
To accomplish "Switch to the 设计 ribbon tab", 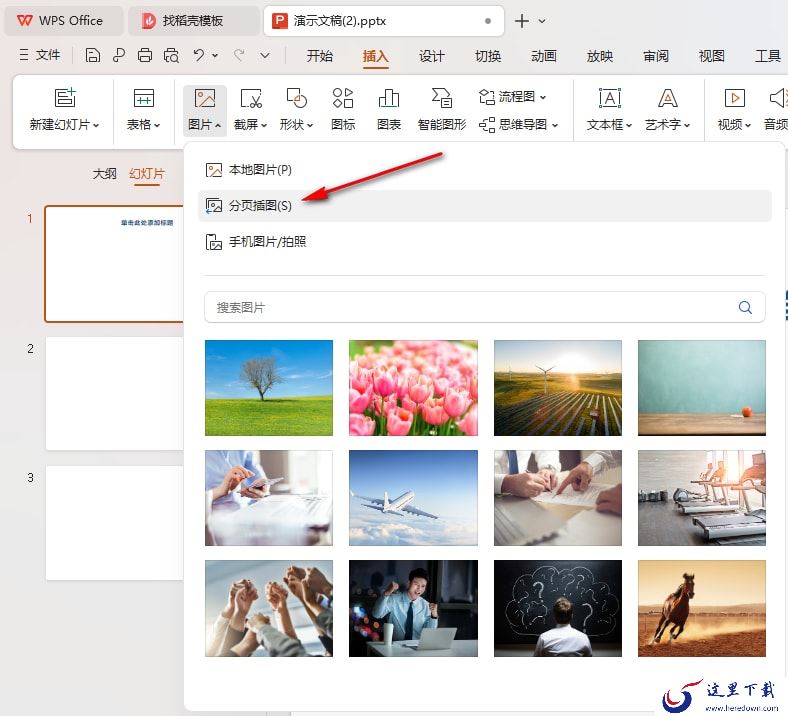I will click(x=432, y=56).
